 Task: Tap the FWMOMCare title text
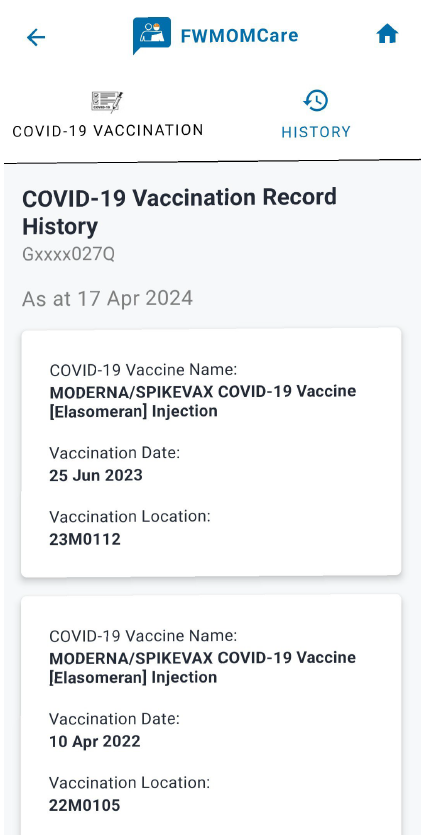pos(240,36)
